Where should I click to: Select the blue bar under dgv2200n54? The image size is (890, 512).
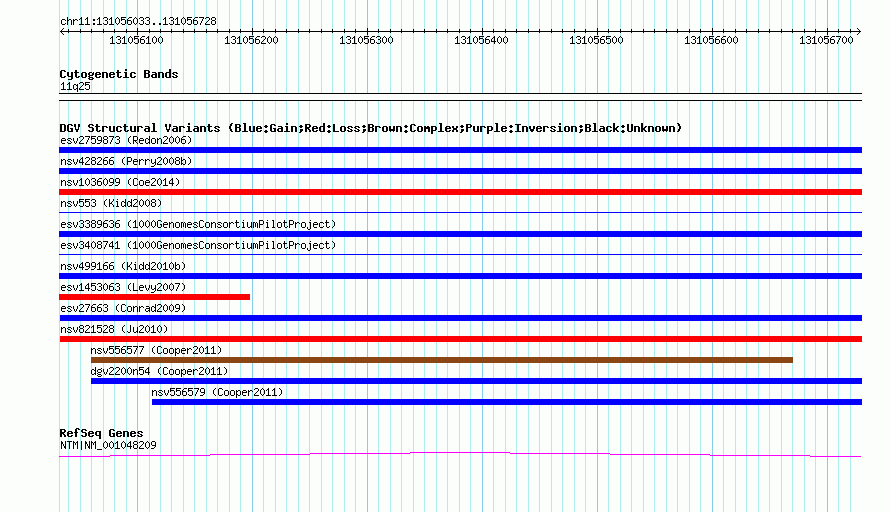point(476,381)
